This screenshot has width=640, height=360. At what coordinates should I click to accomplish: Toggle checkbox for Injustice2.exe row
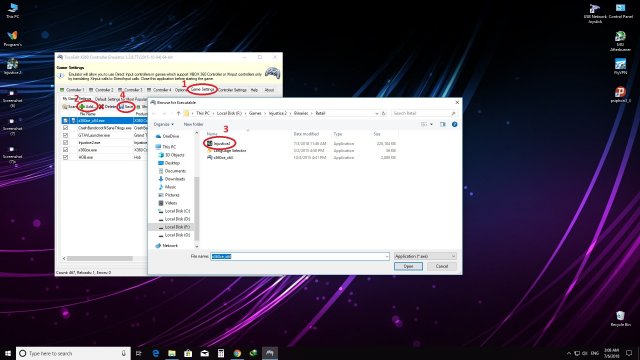tap(65, 143)
